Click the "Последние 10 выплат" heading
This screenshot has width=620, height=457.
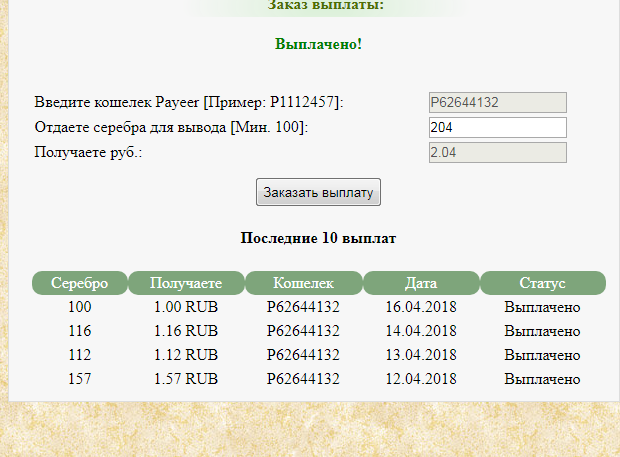(318, 239)
